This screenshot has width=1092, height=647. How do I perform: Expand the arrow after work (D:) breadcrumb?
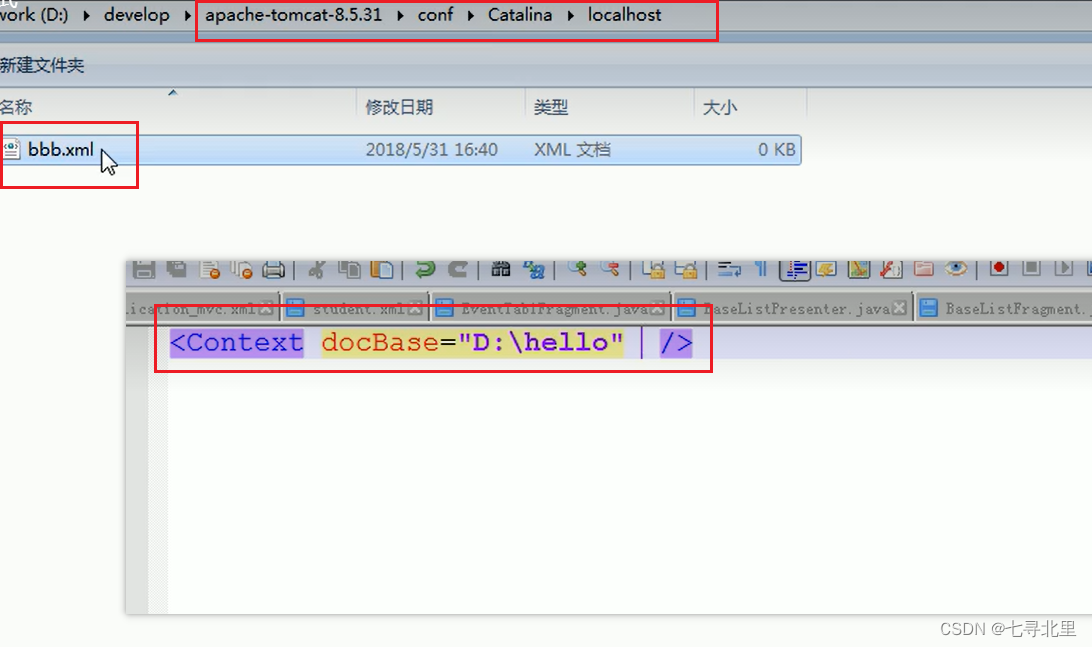[86, 15]
